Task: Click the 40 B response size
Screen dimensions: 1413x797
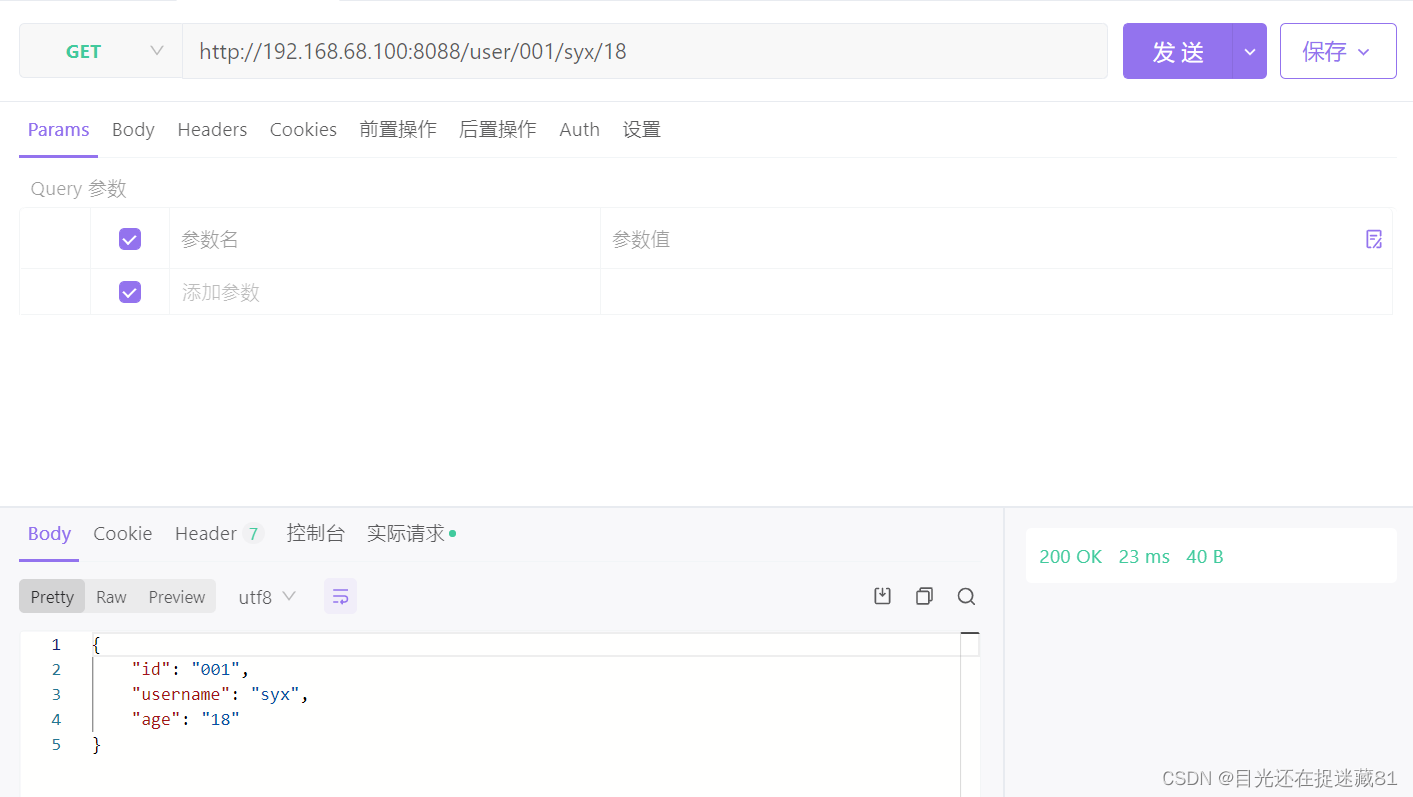Action: pos(1205,557)
